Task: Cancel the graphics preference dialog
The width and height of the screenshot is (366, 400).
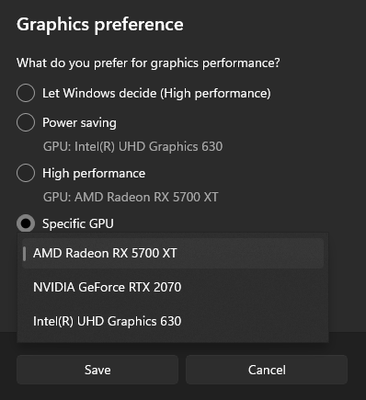Action: click(267, 370)
